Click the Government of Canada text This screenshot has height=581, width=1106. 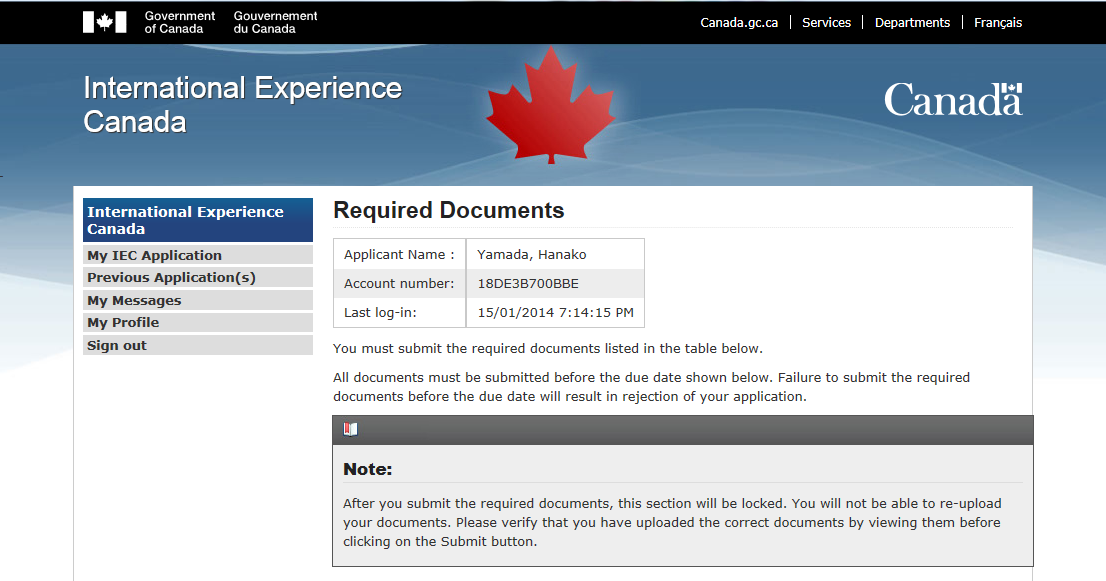point(180,23)
